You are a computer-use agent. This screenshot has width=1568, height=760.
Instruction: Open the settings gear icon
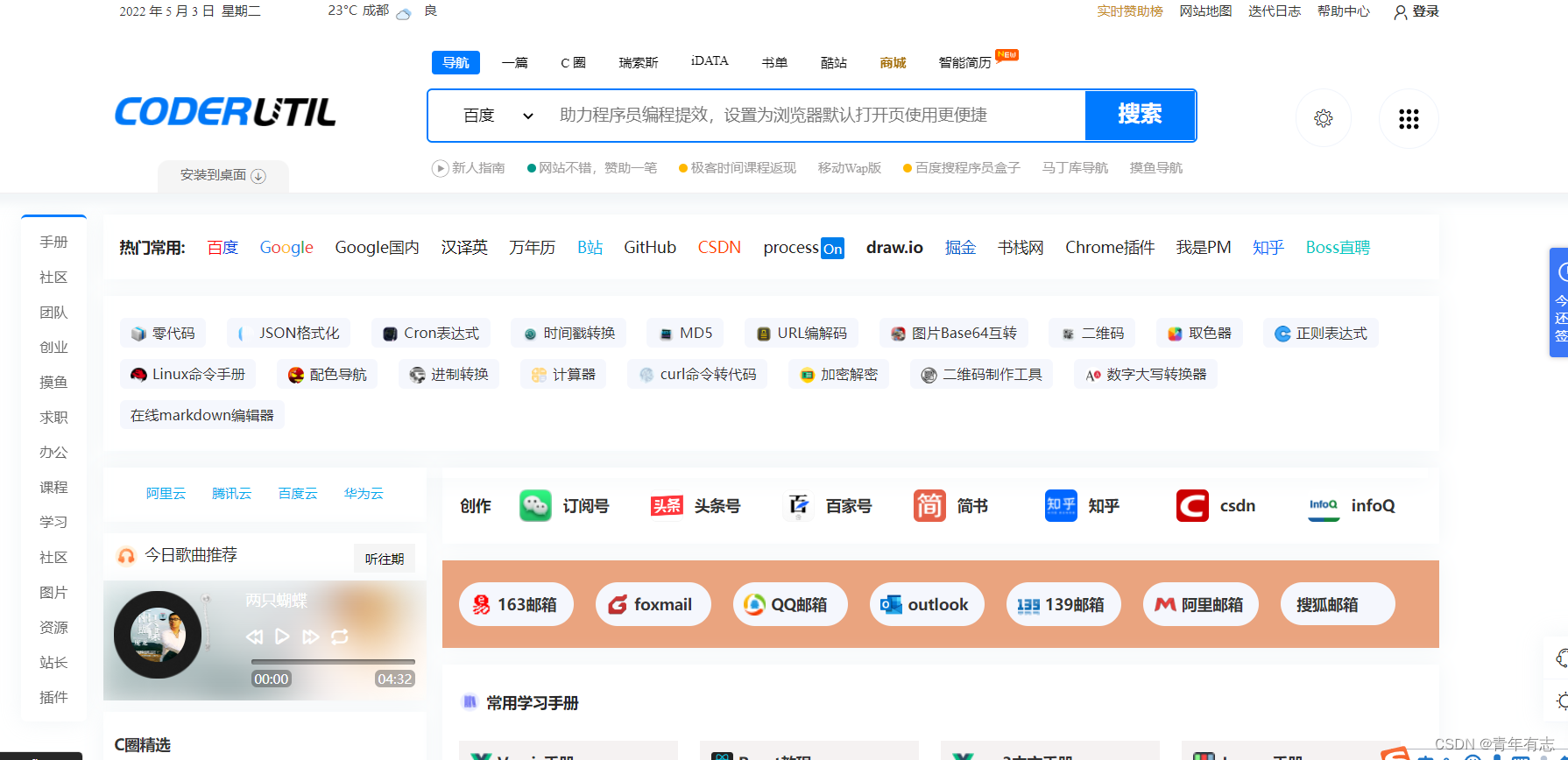[1323, 118]
